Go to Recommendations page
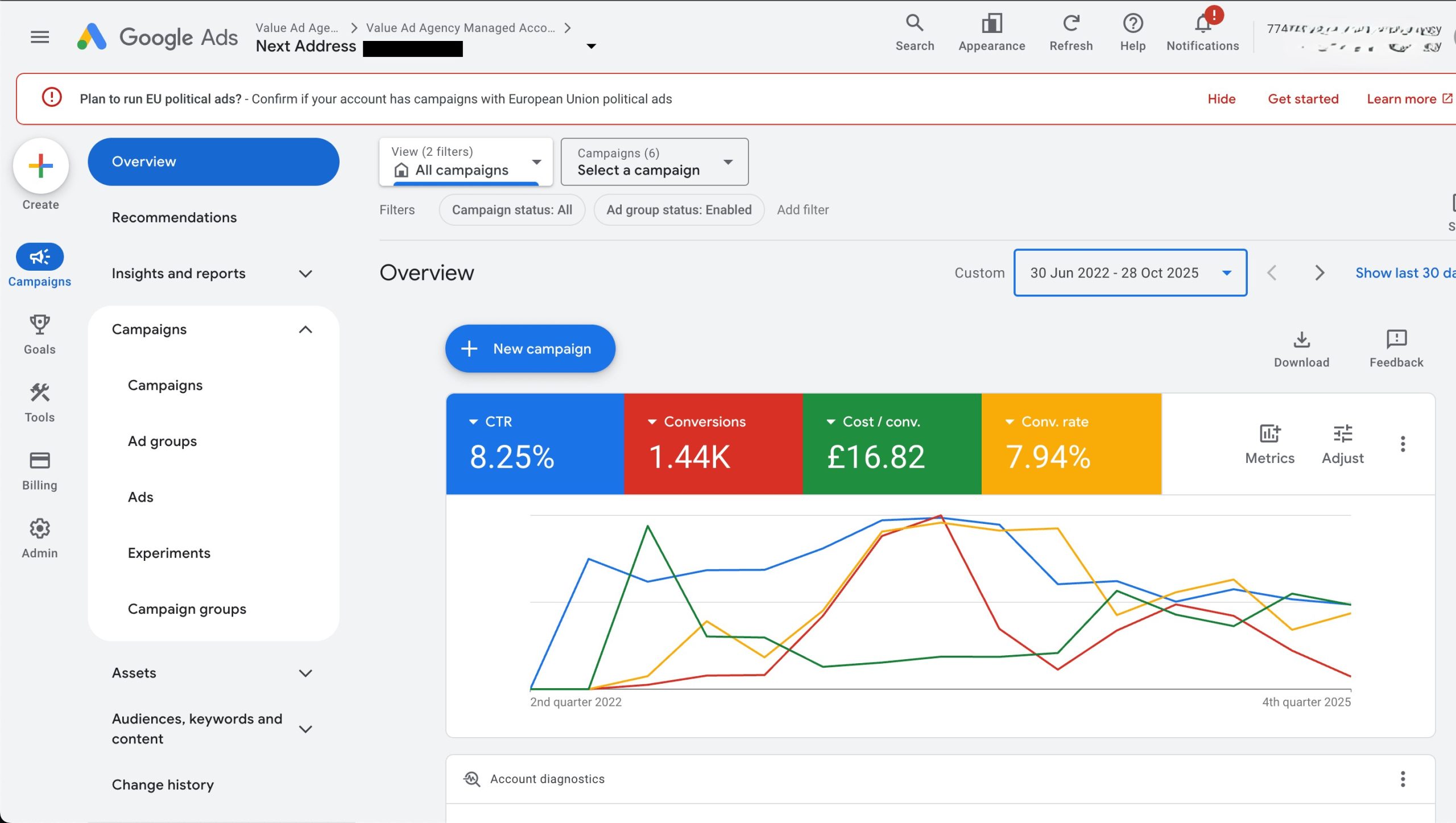The height and width of the screenshot is (823, 1456). [174, 217]
